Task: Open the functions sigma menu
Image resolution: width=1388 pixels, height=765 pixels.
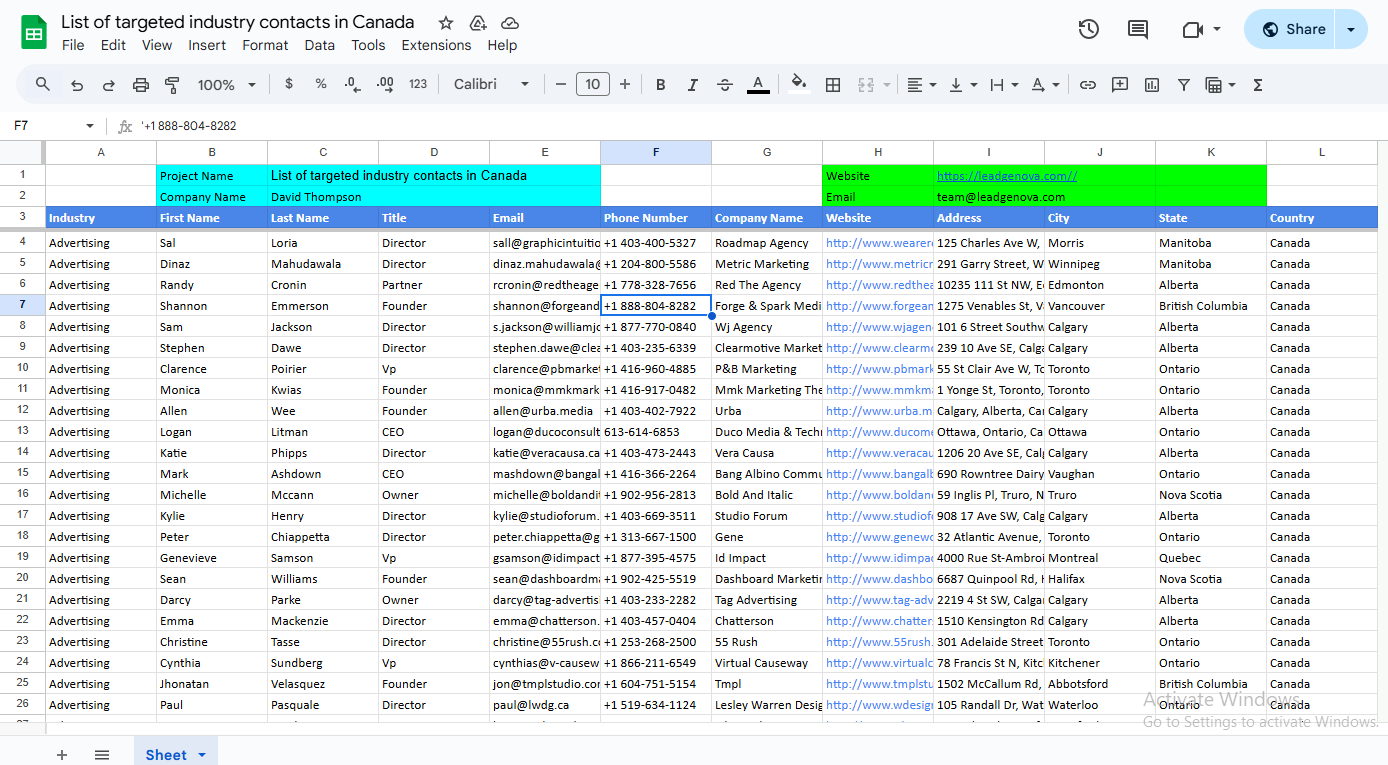Action: 1258,85
